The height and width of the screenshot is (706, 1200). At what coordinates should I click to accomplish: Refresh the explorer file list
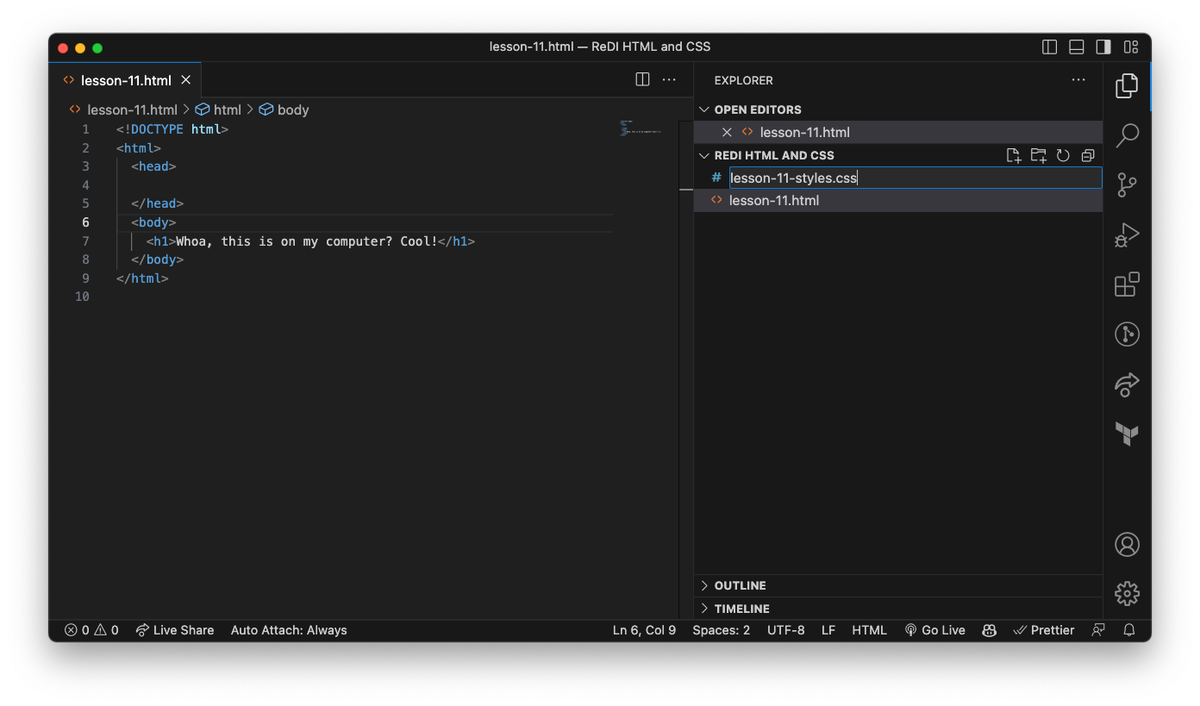pyautogui.click(x=1063, y=155)
